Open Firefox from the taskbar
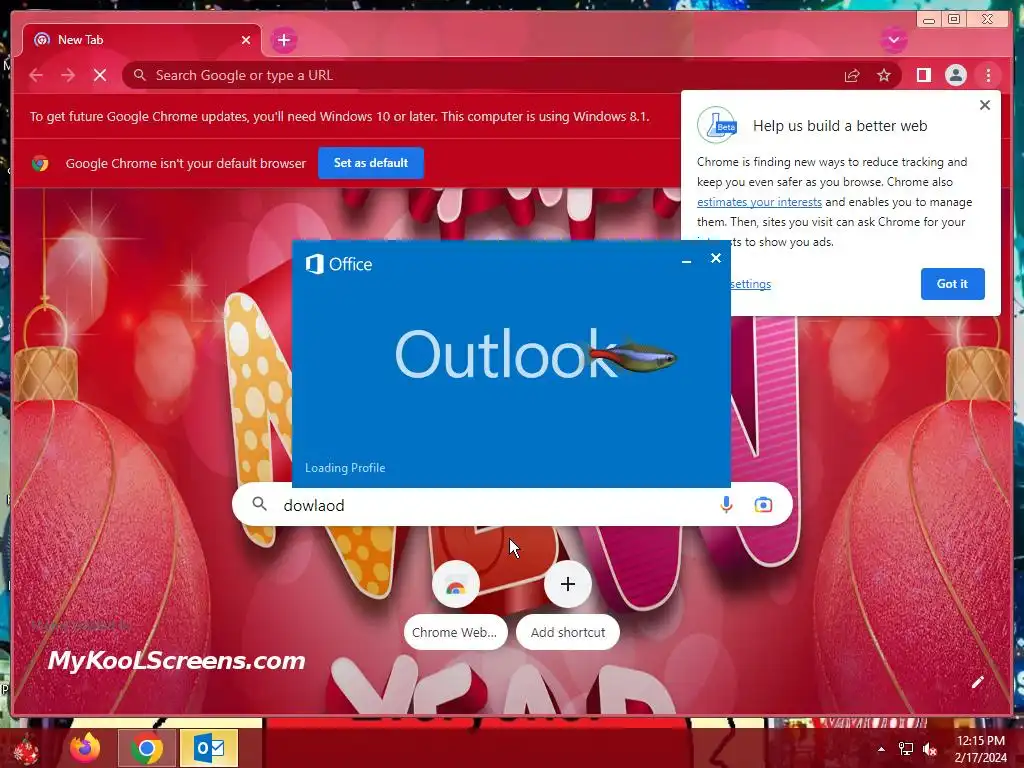This screenshot has height=768, width=1024. (x=86, y=748)
